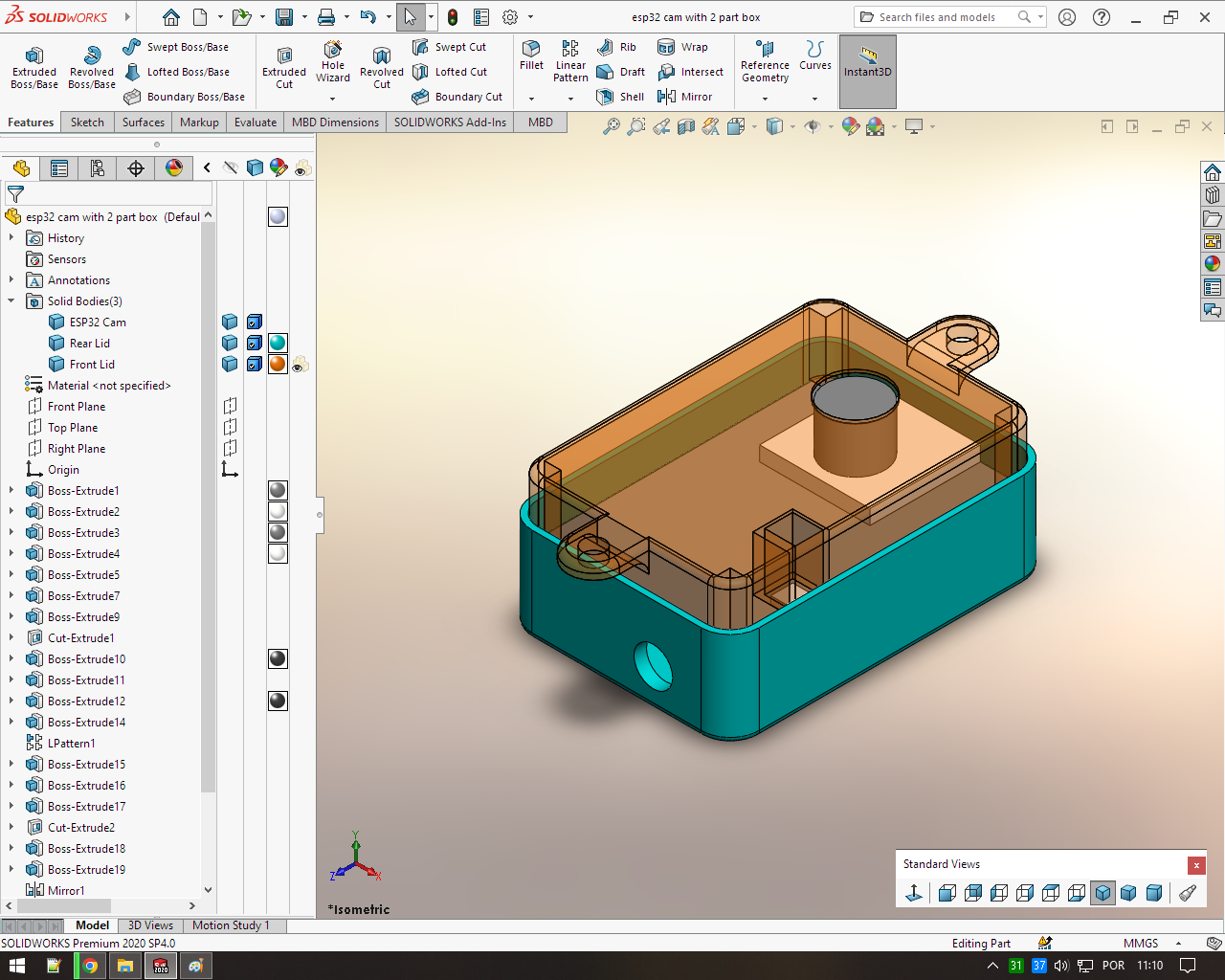
Task: Select the Linear Pattern tool
Action: coord(570,61)
